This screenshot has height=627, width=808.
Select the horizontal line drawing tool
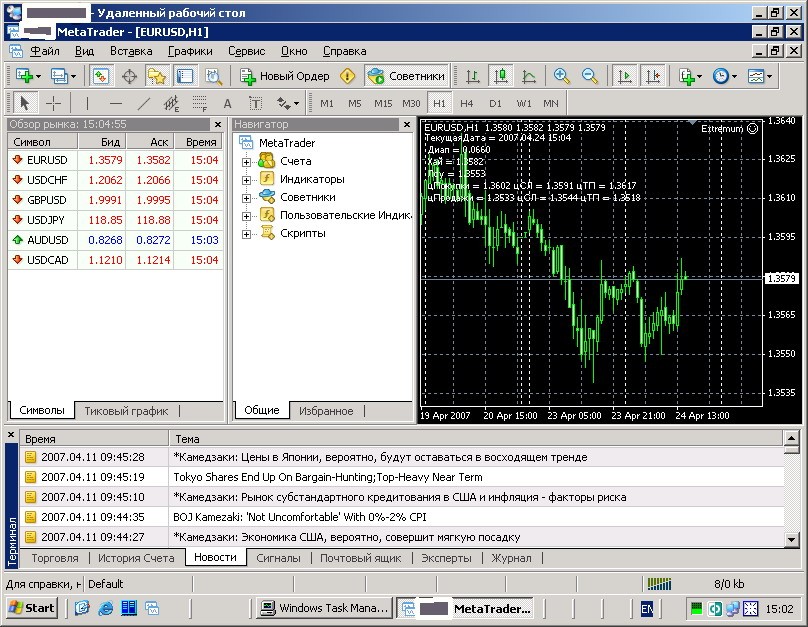(116, 104)
